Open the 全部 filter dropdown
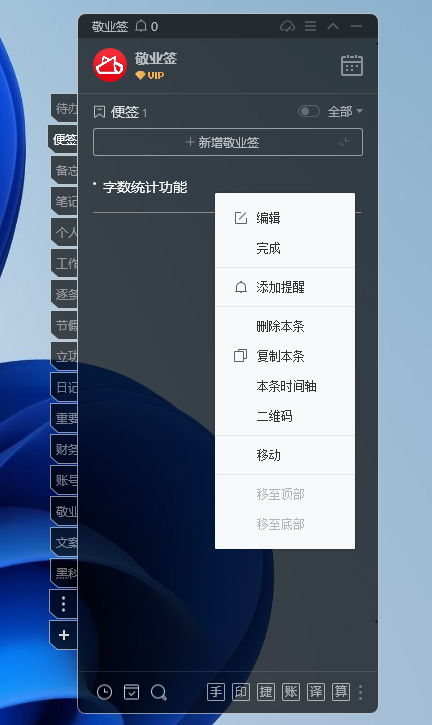Image resolution: width=432 pixels, height=725 pixels. 345,111
